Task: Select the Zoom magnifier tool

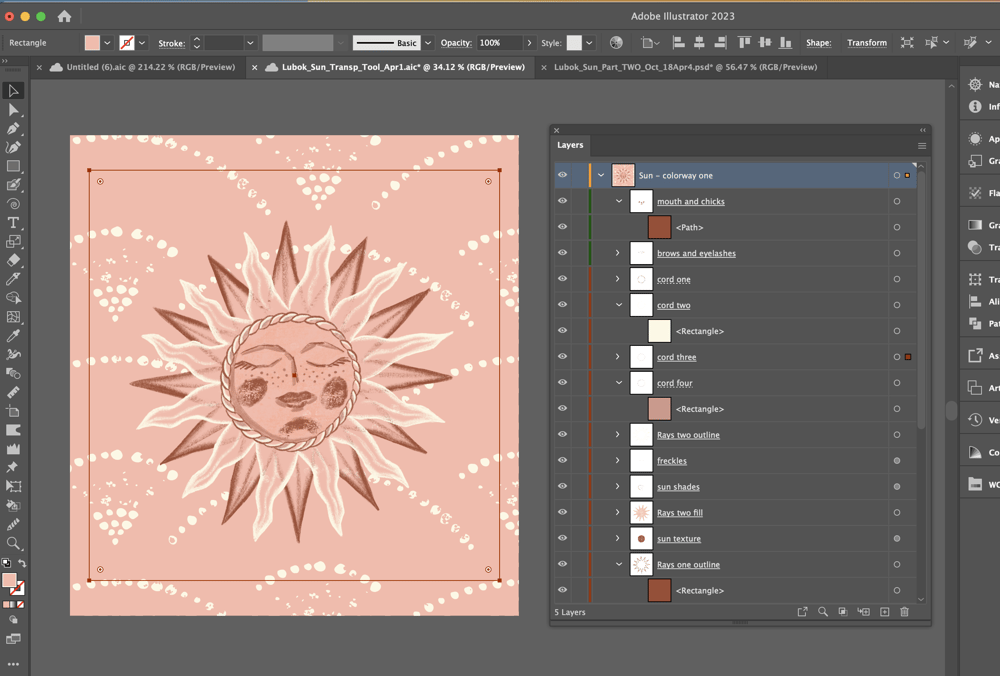Action: (x=13, y=543)
